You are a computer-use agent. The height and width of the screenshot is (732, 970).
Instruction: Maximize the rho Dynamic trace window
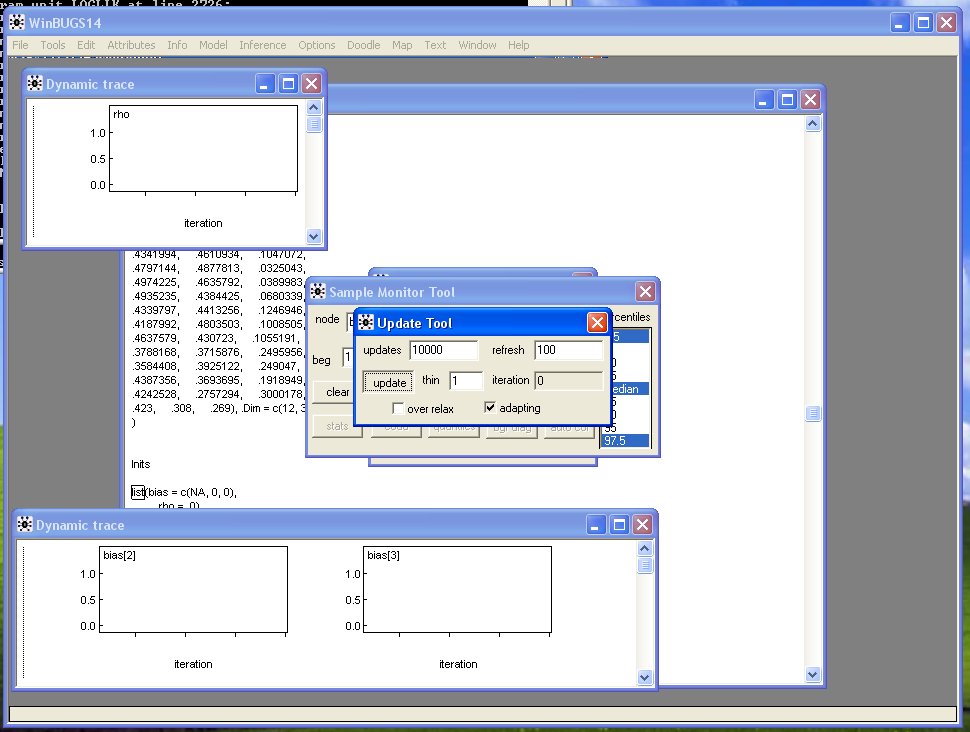pos(288,84)
